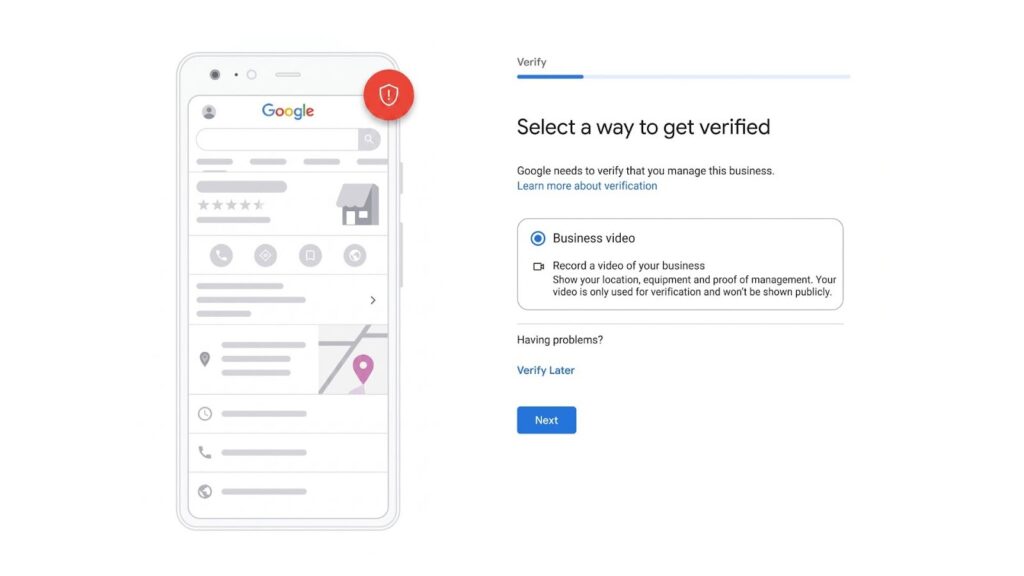The height and width of the screenshot is (576, 1024).
Task: Click the round save bookmark icon
Action: (x=310, y=255)
